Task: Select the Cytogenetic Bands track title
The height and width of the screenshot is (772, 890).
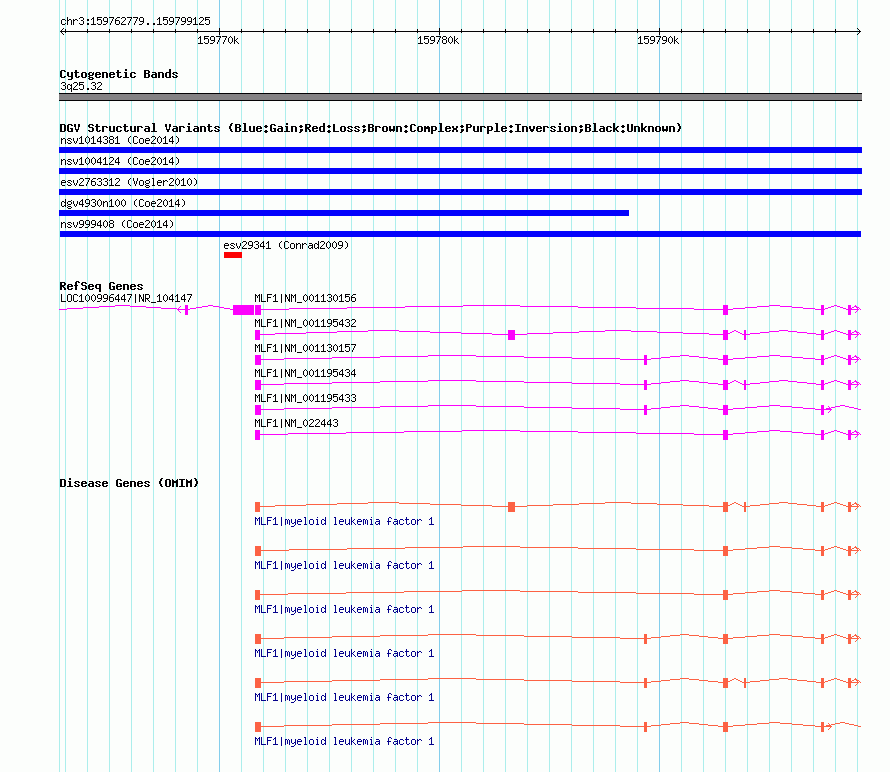Action: pos(119,74)
